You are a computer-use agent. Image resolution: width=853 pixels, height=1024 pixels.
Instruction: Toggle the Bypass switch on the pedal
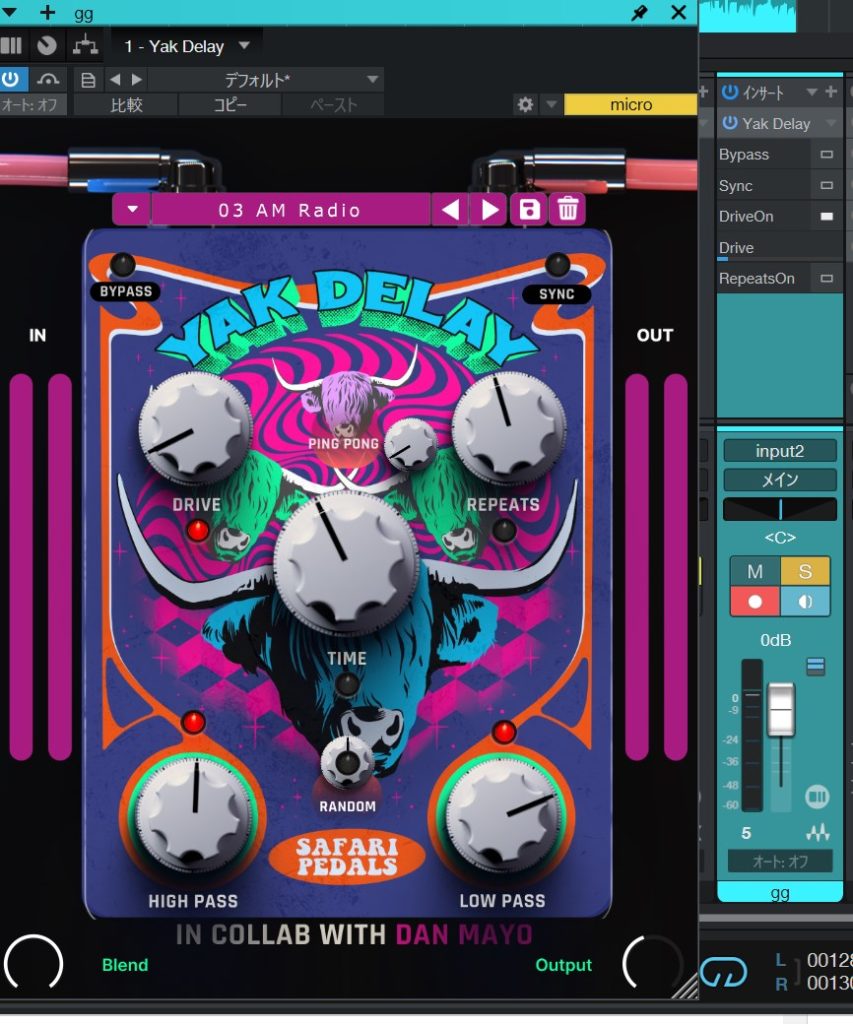pos(123,265)
